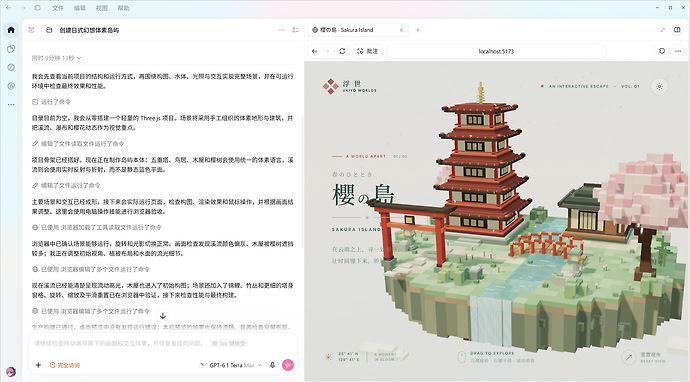The width and height of the screenshot is (690, 382).
Task: Click the 完全访问 access mode selector
Action: pyautogui.click(x=65, y=365)
